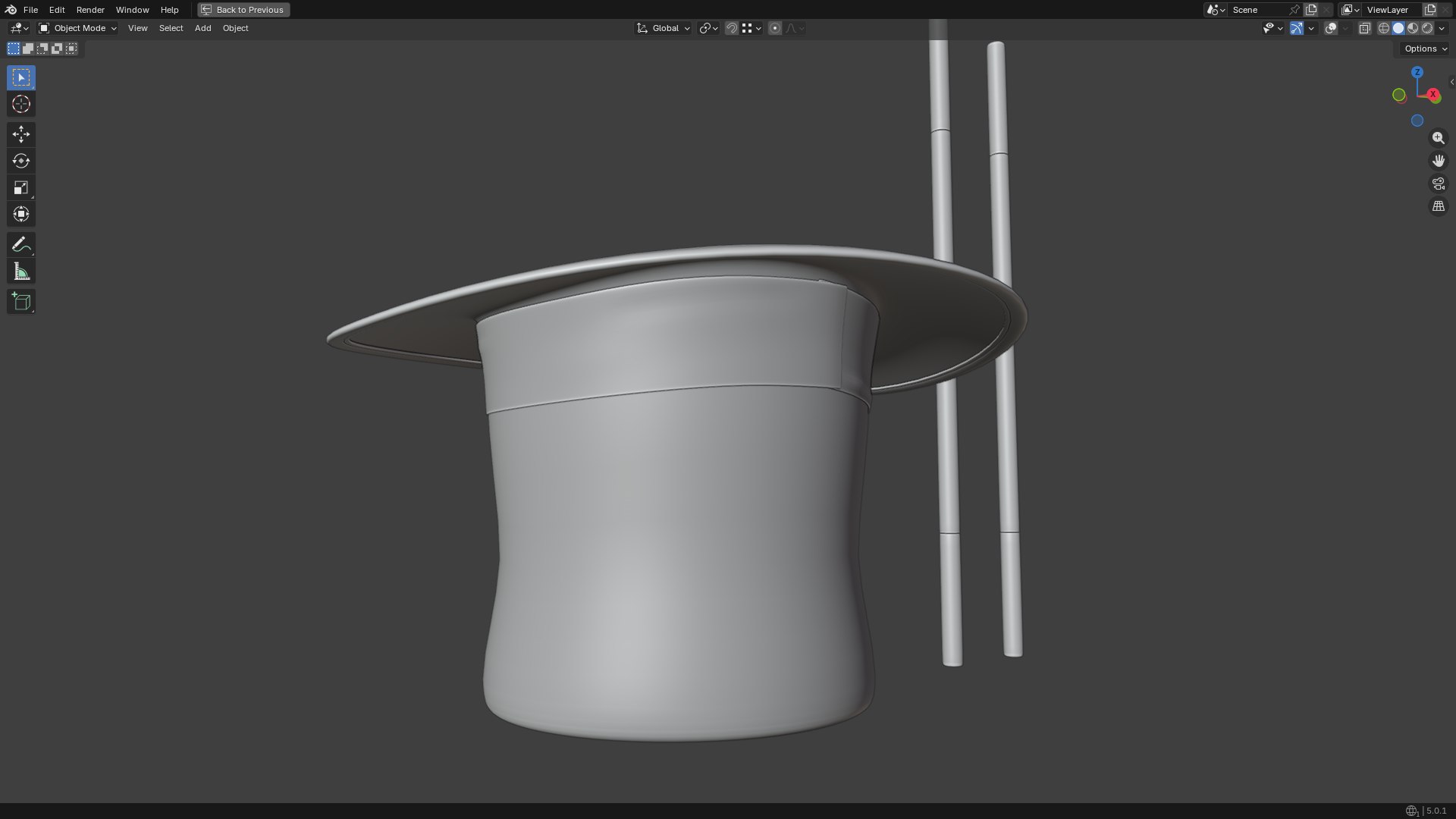The image size is (1456, 819).
Task: Open the Help menu
Action: pyautogui.click(x=169, y=10)
